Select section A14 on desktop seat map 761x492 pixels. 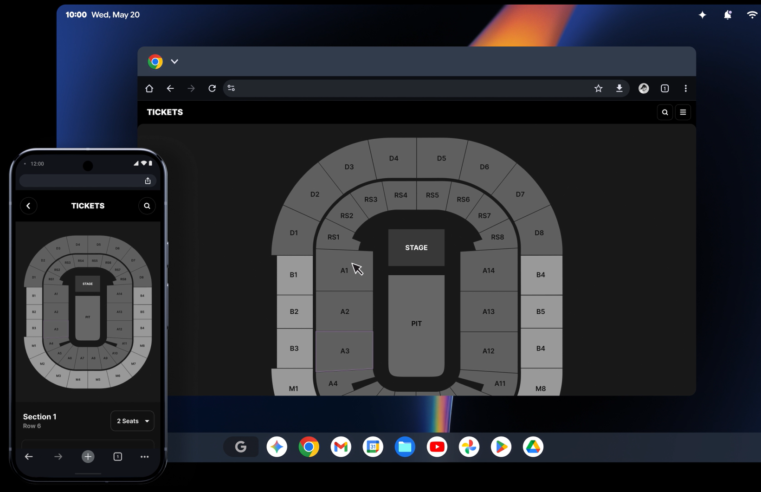click(489, 271)
